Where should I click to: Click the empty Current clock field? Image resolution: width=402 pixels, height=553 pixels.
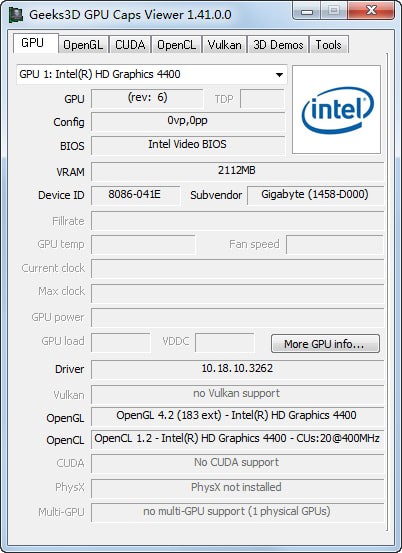(x=237, y=269)
